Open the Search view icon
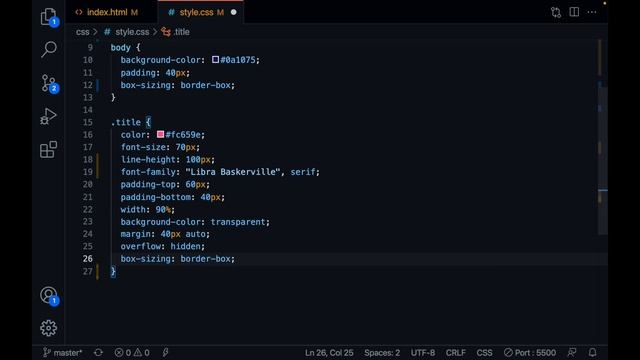Viewport: 640px width, 360px height. (x=49, y=49)
